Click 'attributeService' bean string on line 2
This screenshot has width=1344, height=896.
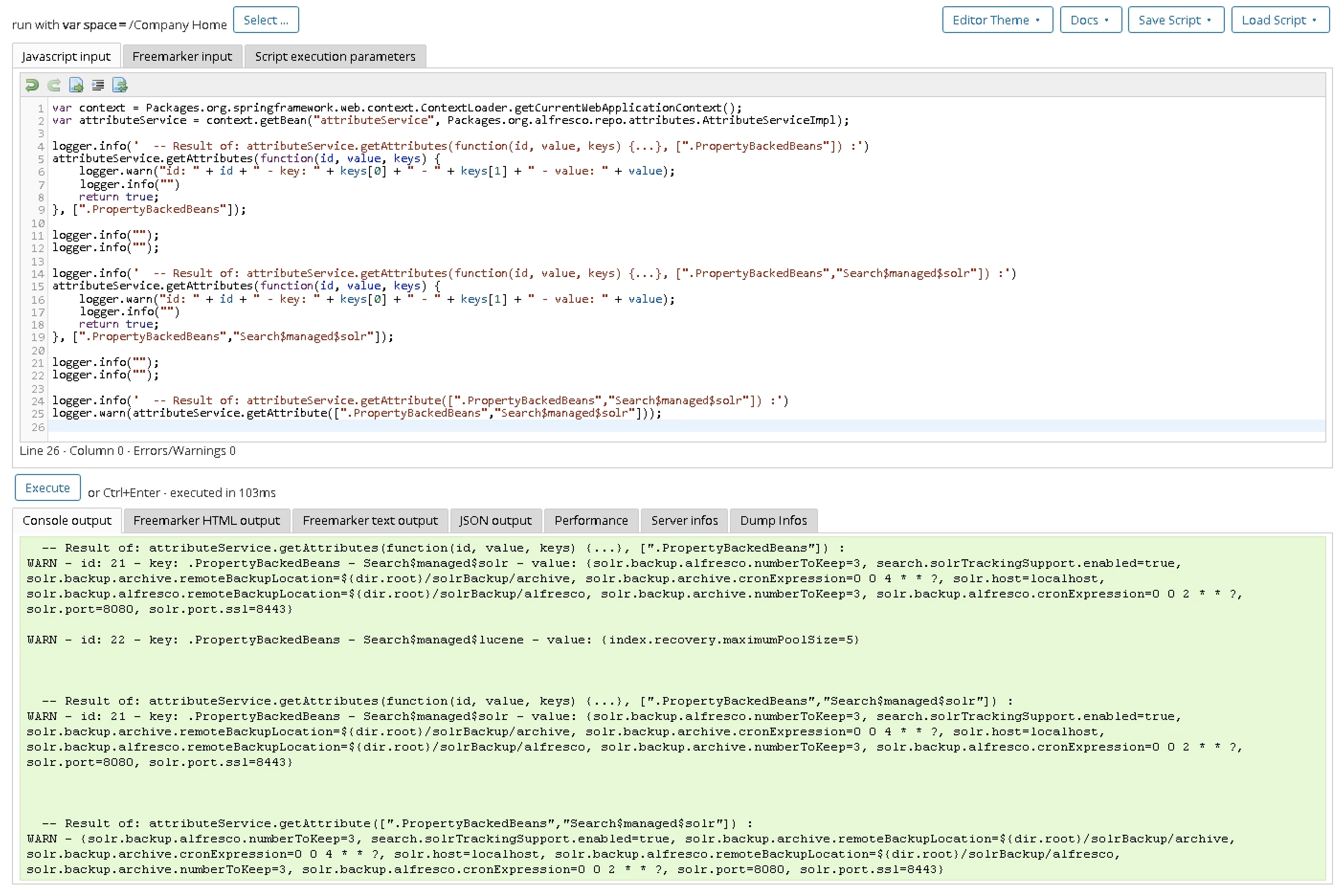click(x=374, y=120)
